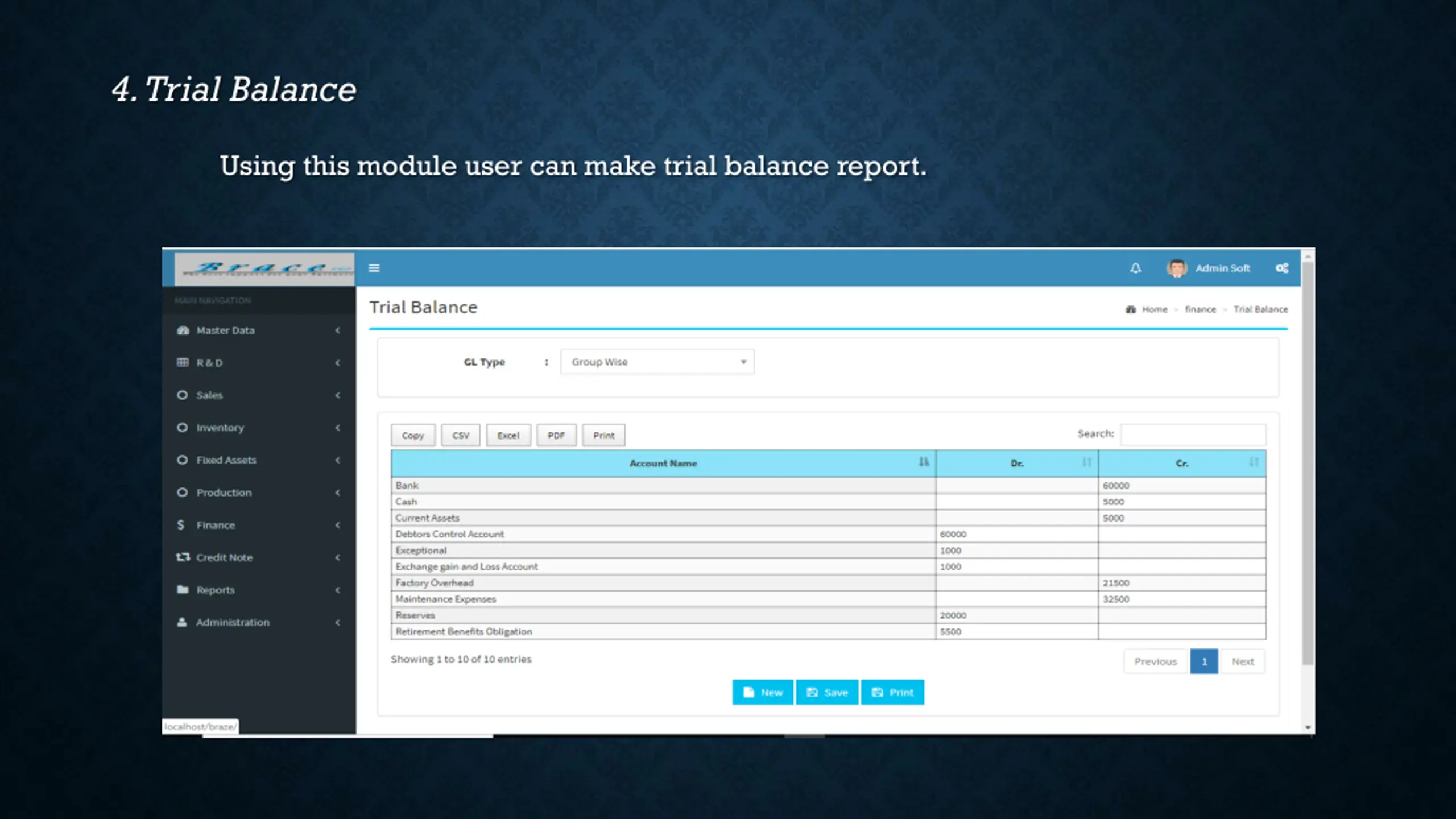Click the scrollbar down arrow
Viewport: 1456px width, 819px height.
point(1308,727)
